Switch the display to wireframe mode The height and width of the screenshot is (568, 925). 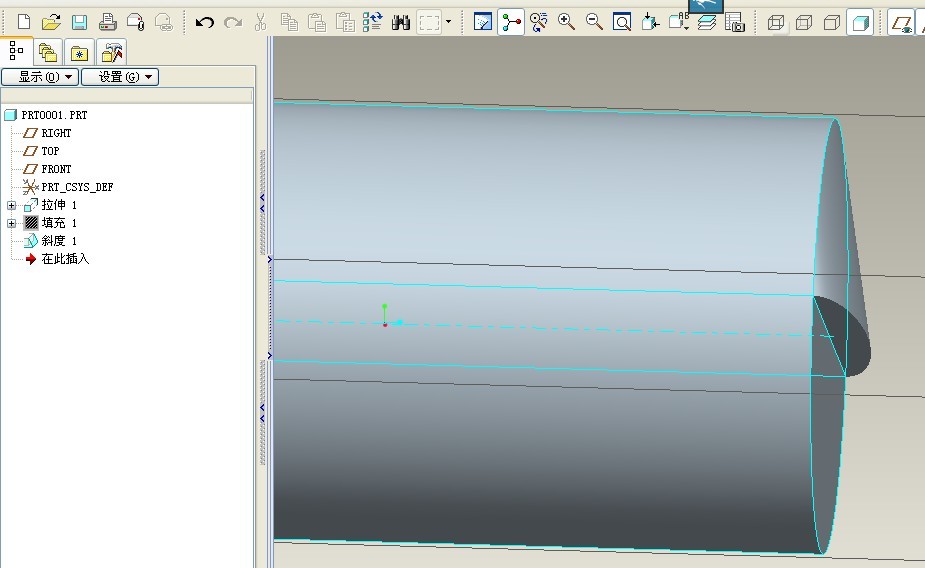(776, 23)
